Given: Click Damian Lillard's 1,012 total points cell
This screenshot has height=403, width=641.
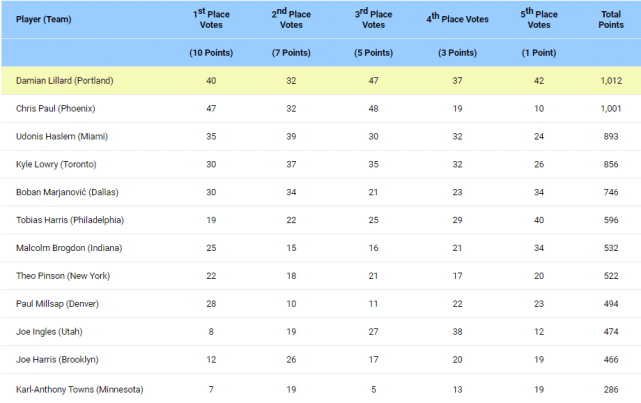Looking at the screenshot, I should click(x=611, y=80).
